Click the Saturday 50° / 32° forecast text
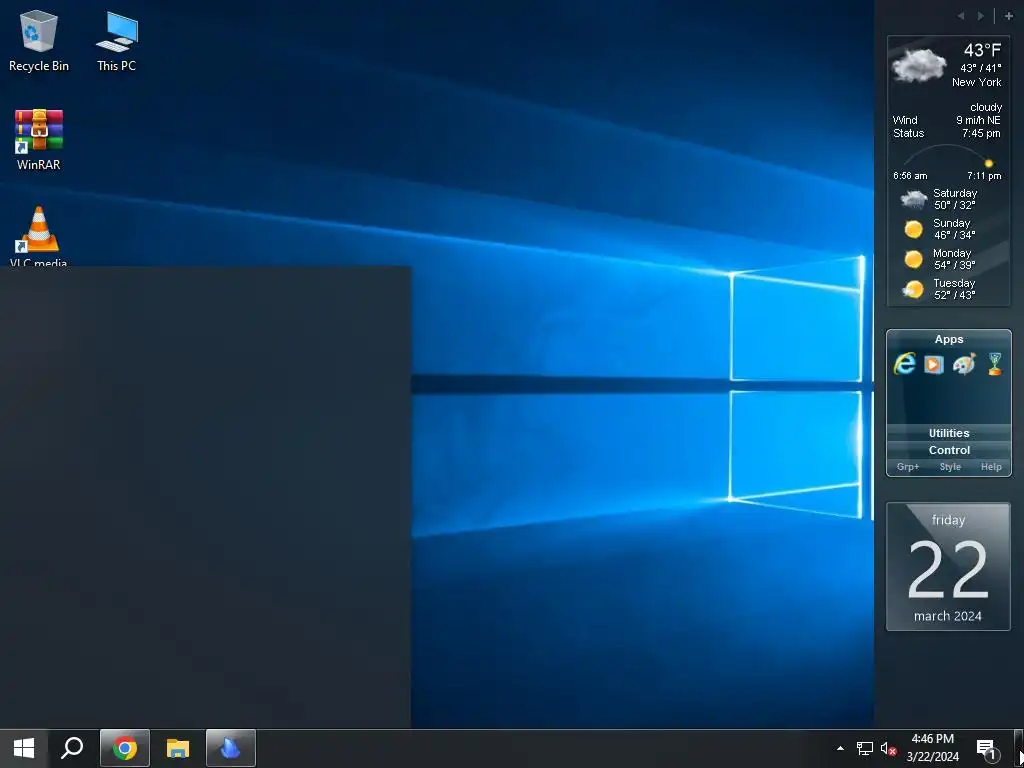 tap(955, 199)
